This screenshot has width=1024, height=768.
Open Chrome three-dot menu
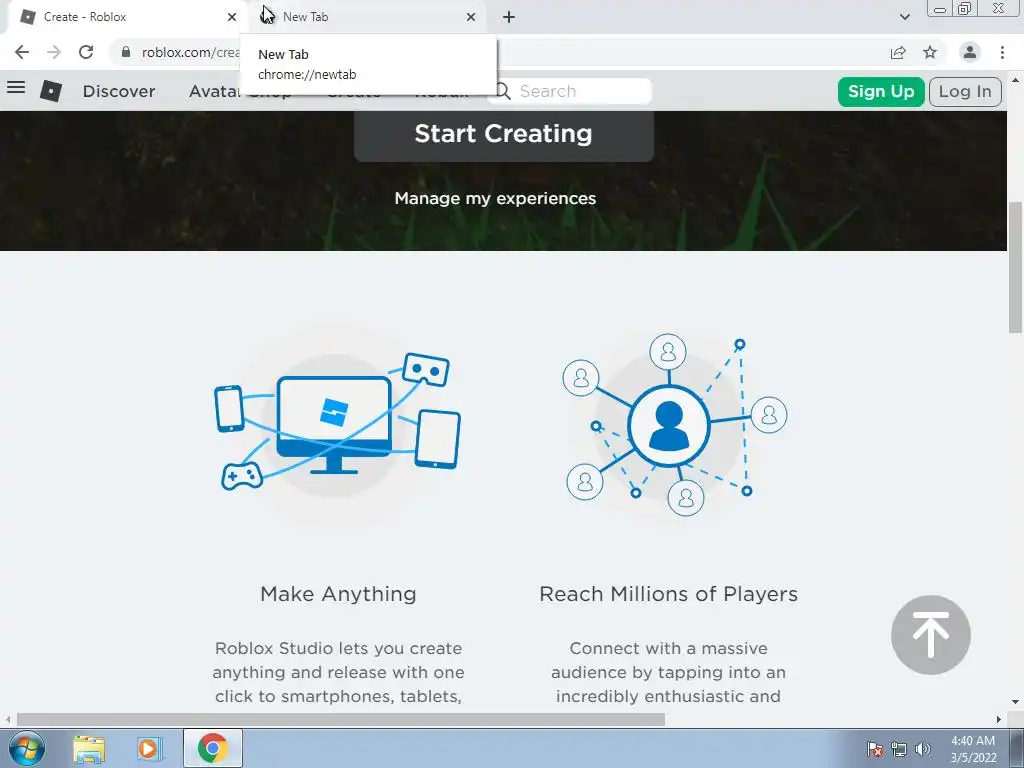(x=1002, y=52)
